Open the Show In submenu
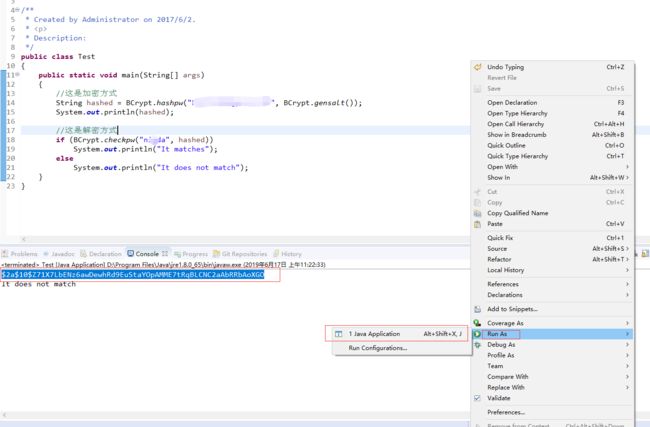 [x=553, y=177]
